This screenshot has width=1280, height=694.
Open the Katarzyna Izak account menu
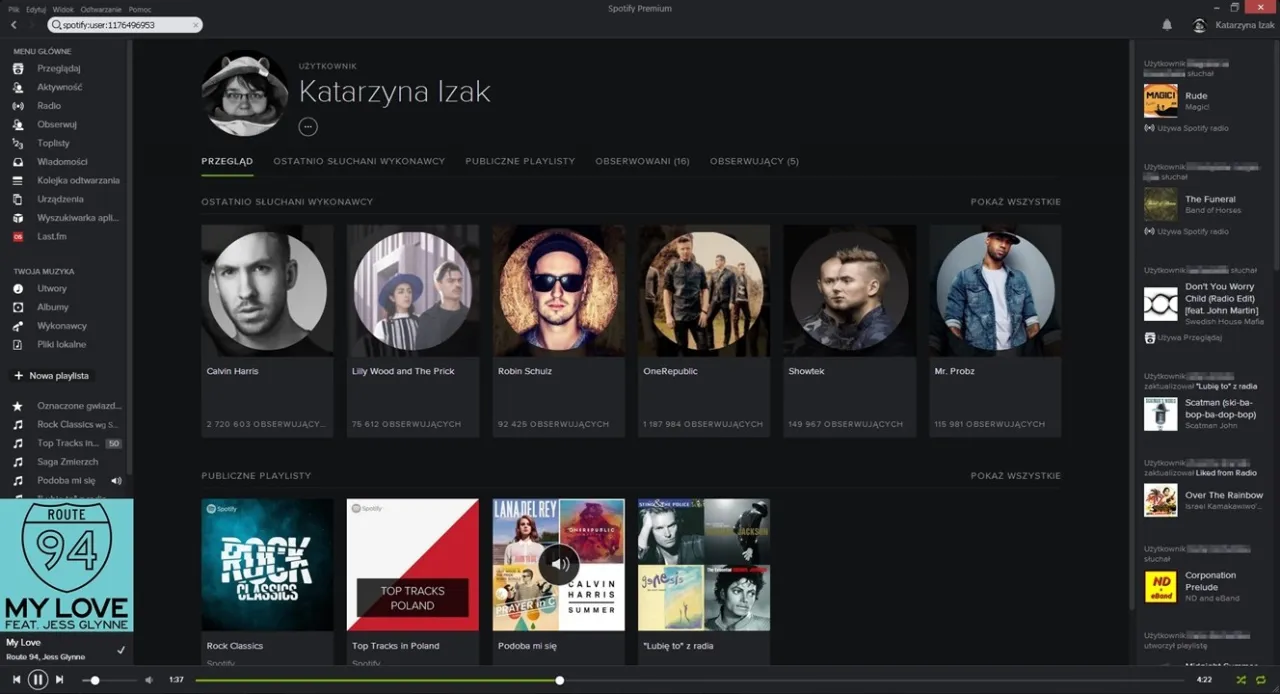(1234, 25)
